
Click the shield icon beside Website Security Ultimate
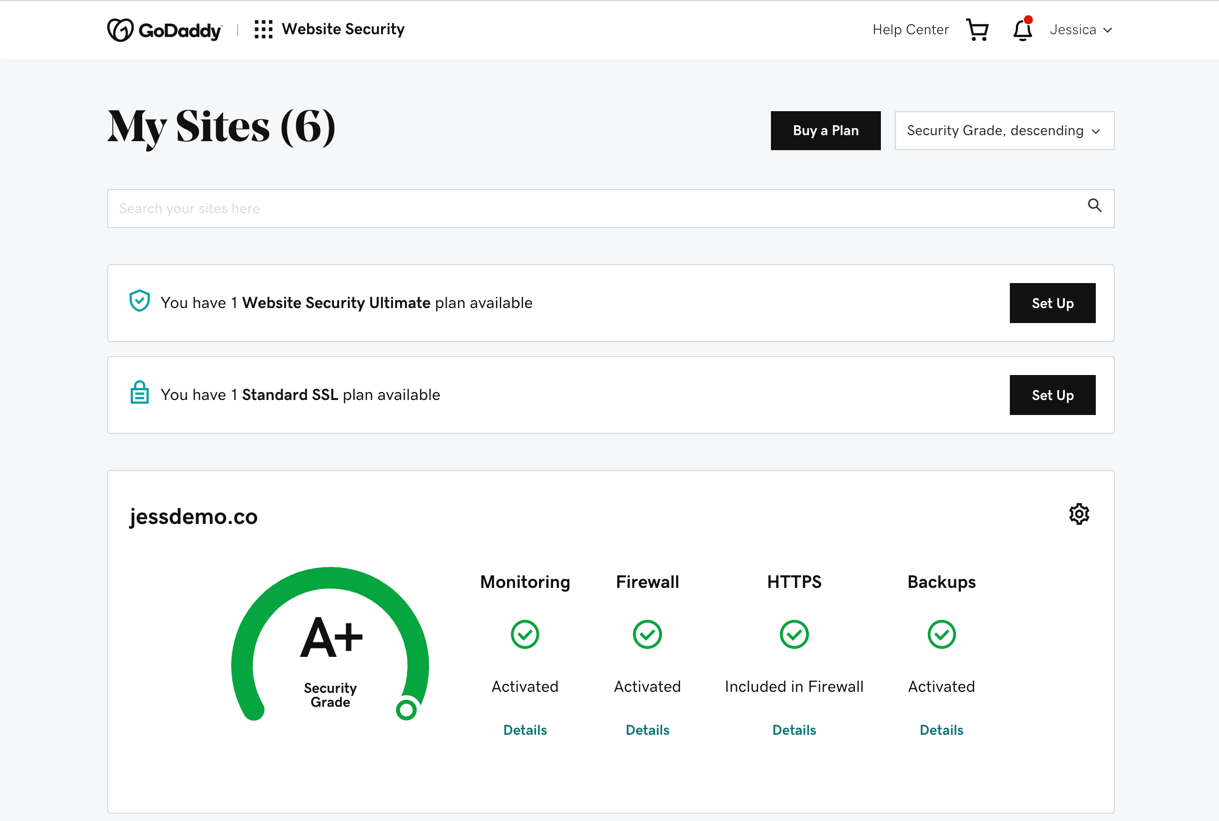[x=139, y=300]
